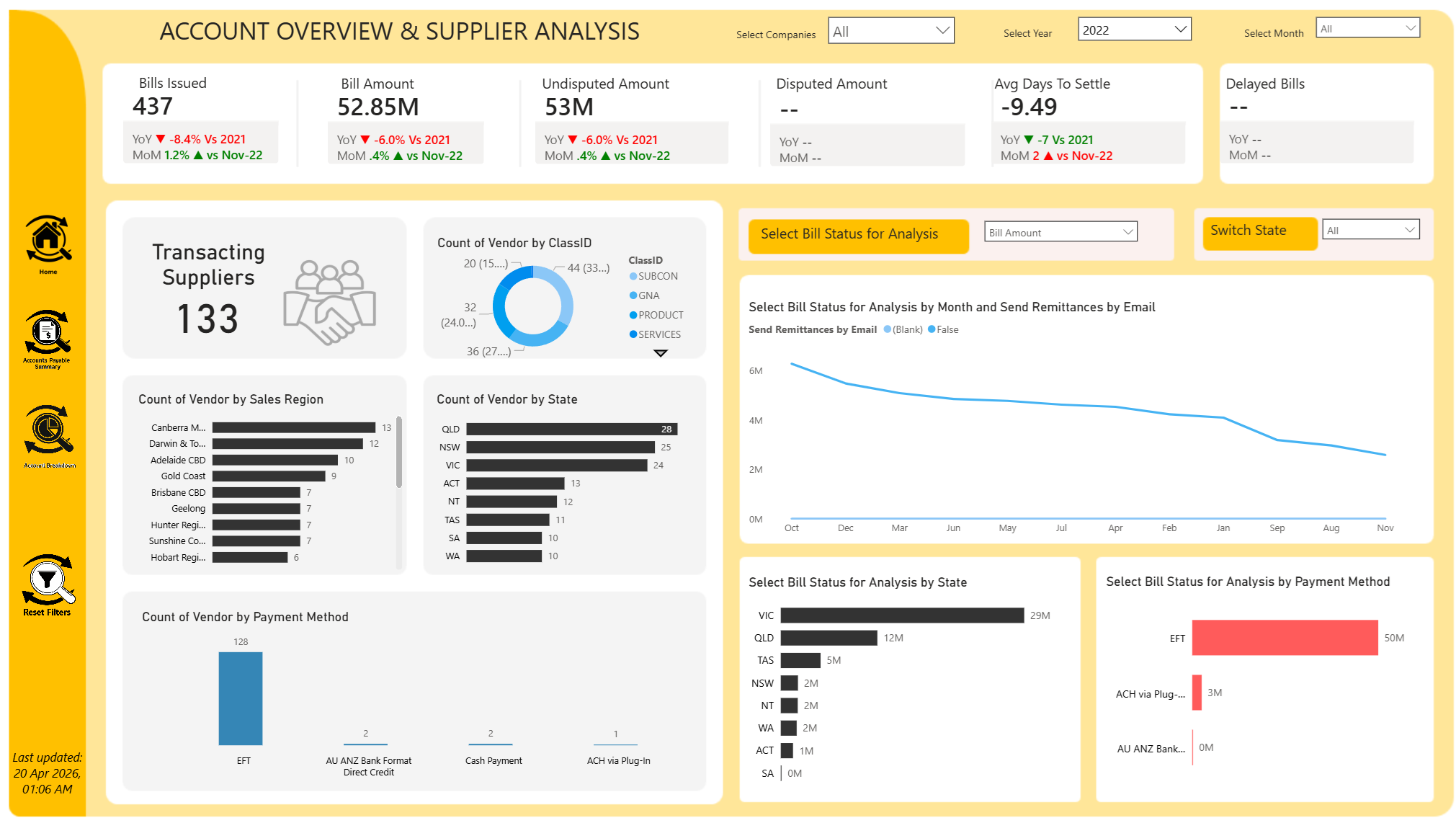Open the Account Breakdown icon
Image resolution: width=1456 pixels, height=823 pixels.
coord(48,430)
